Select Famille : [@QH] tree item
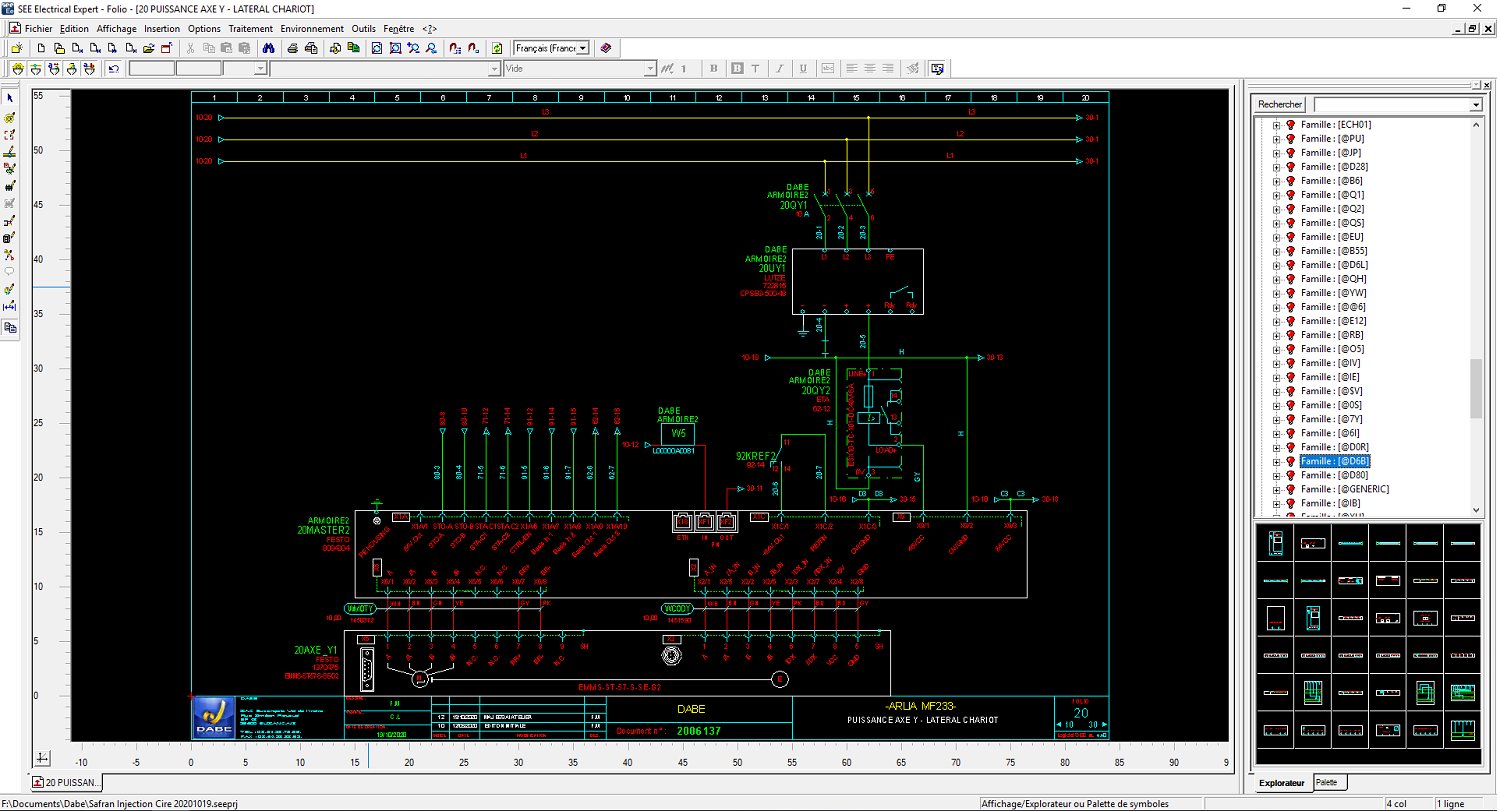 point(1333,279)
